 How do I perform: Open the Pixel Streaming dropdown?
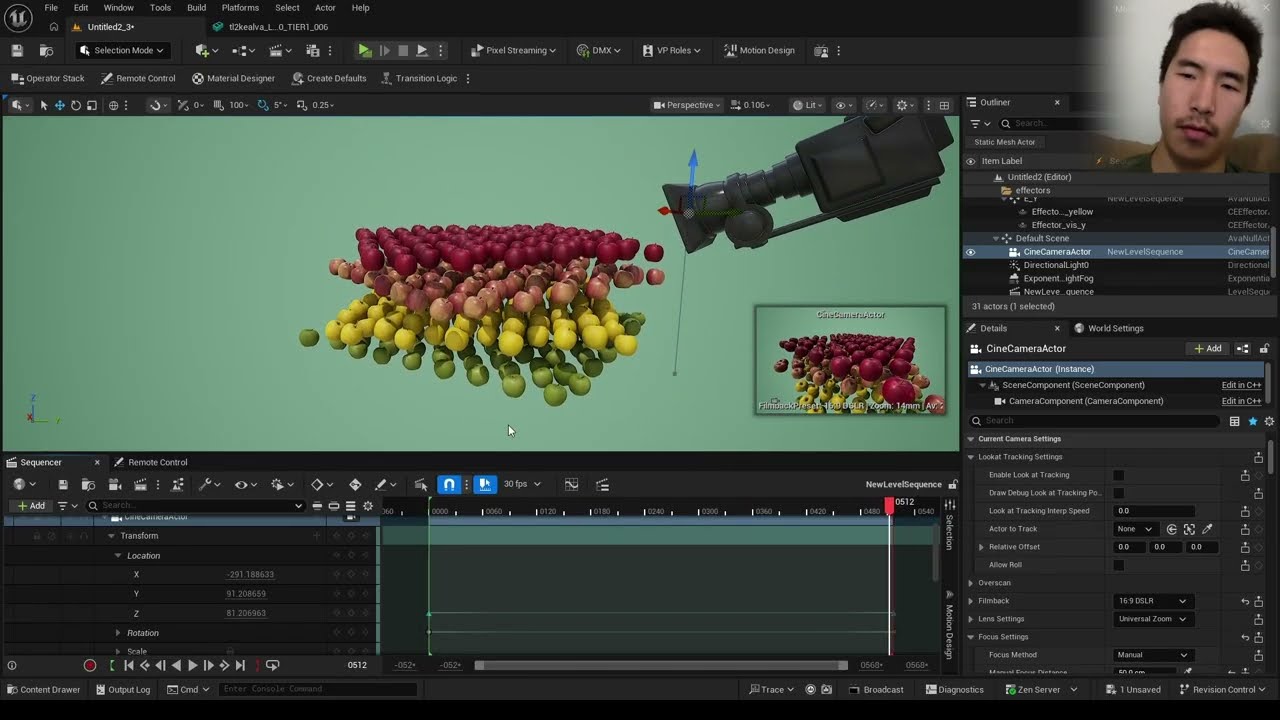coord(514,50)
